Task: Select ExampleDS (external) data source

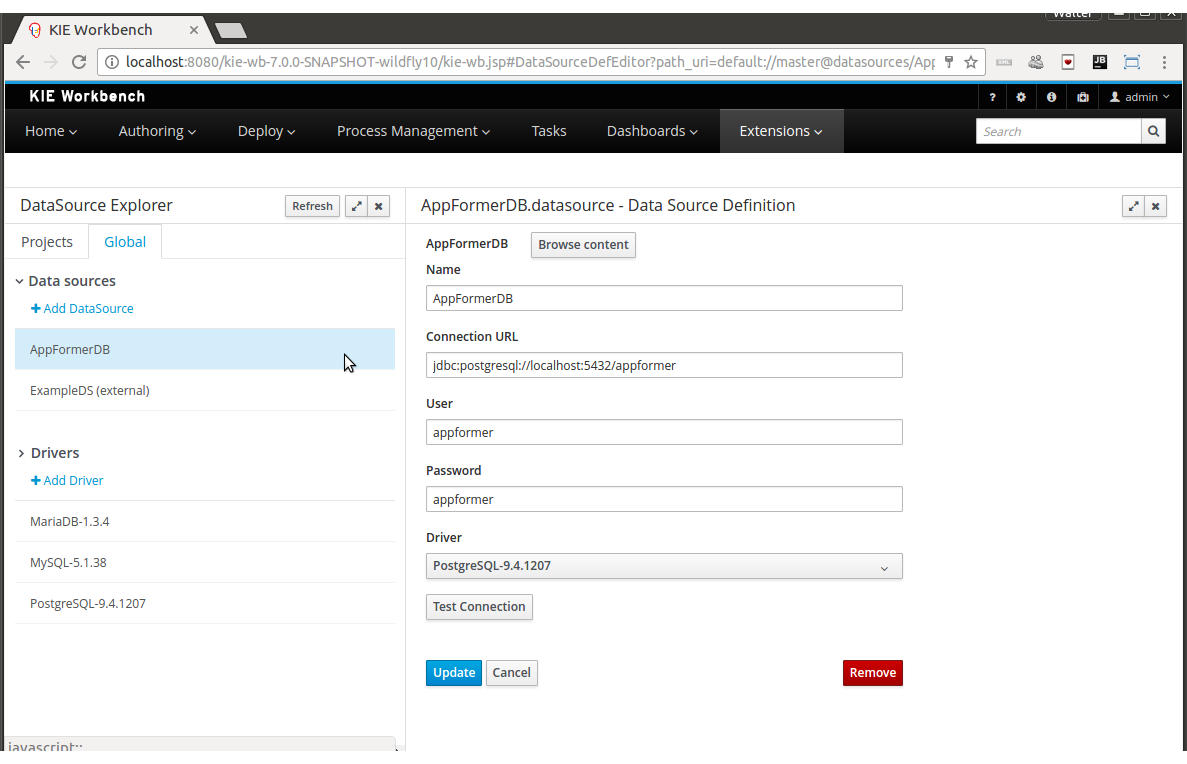Action: click(90, 391)
